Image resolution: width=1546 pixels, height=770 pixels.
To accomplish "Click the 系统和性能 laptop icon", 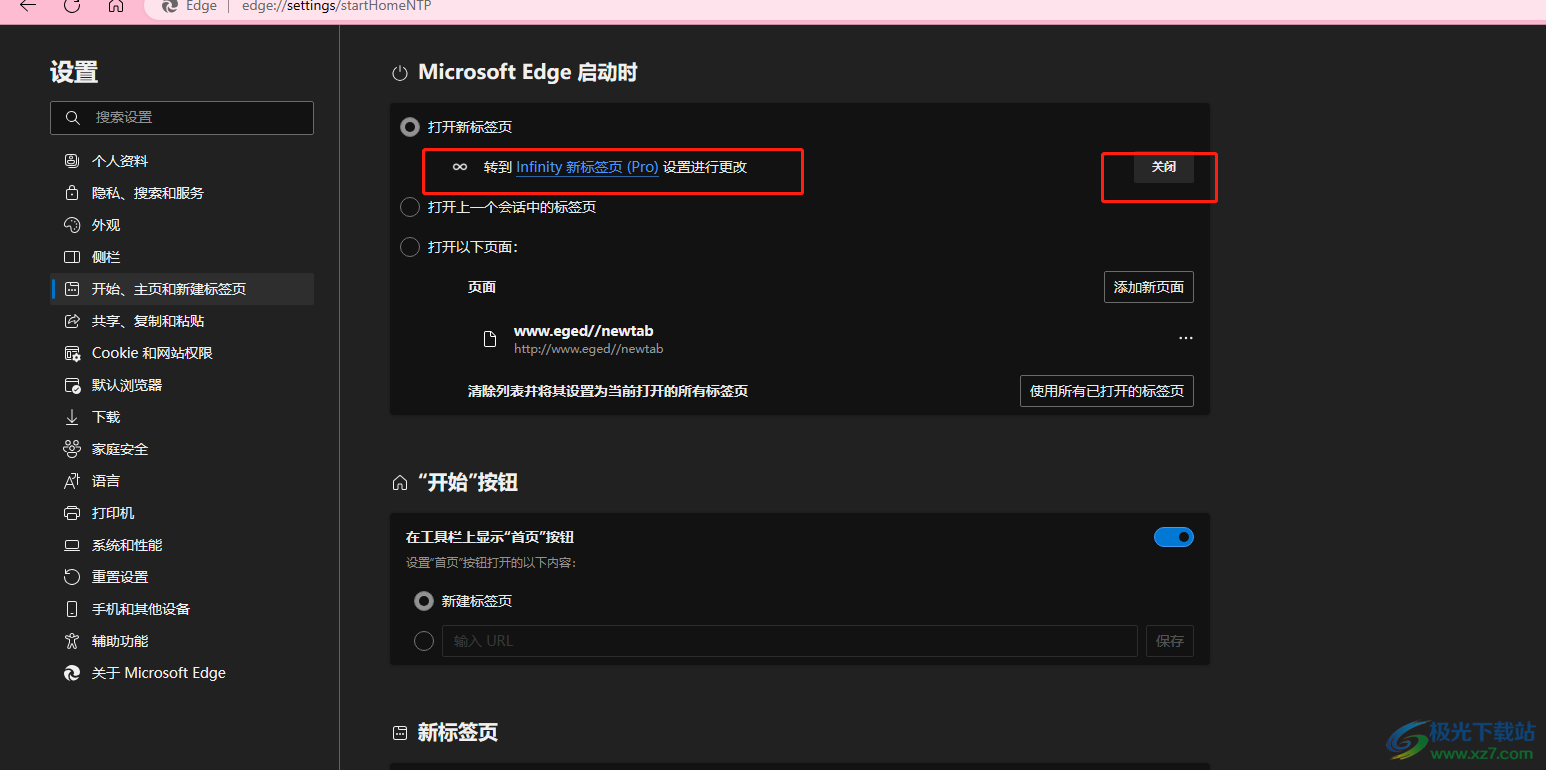I will (x=72, y=545).
